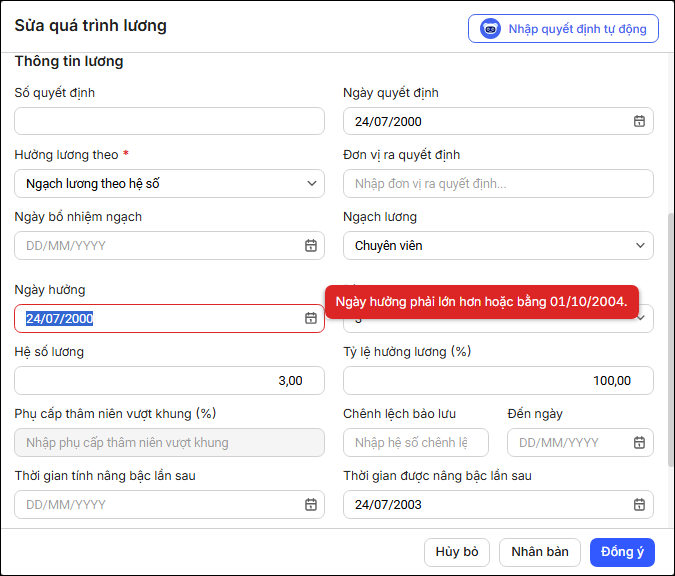Click the robot icon for automatic decision entry

click(x=490, y=29)
